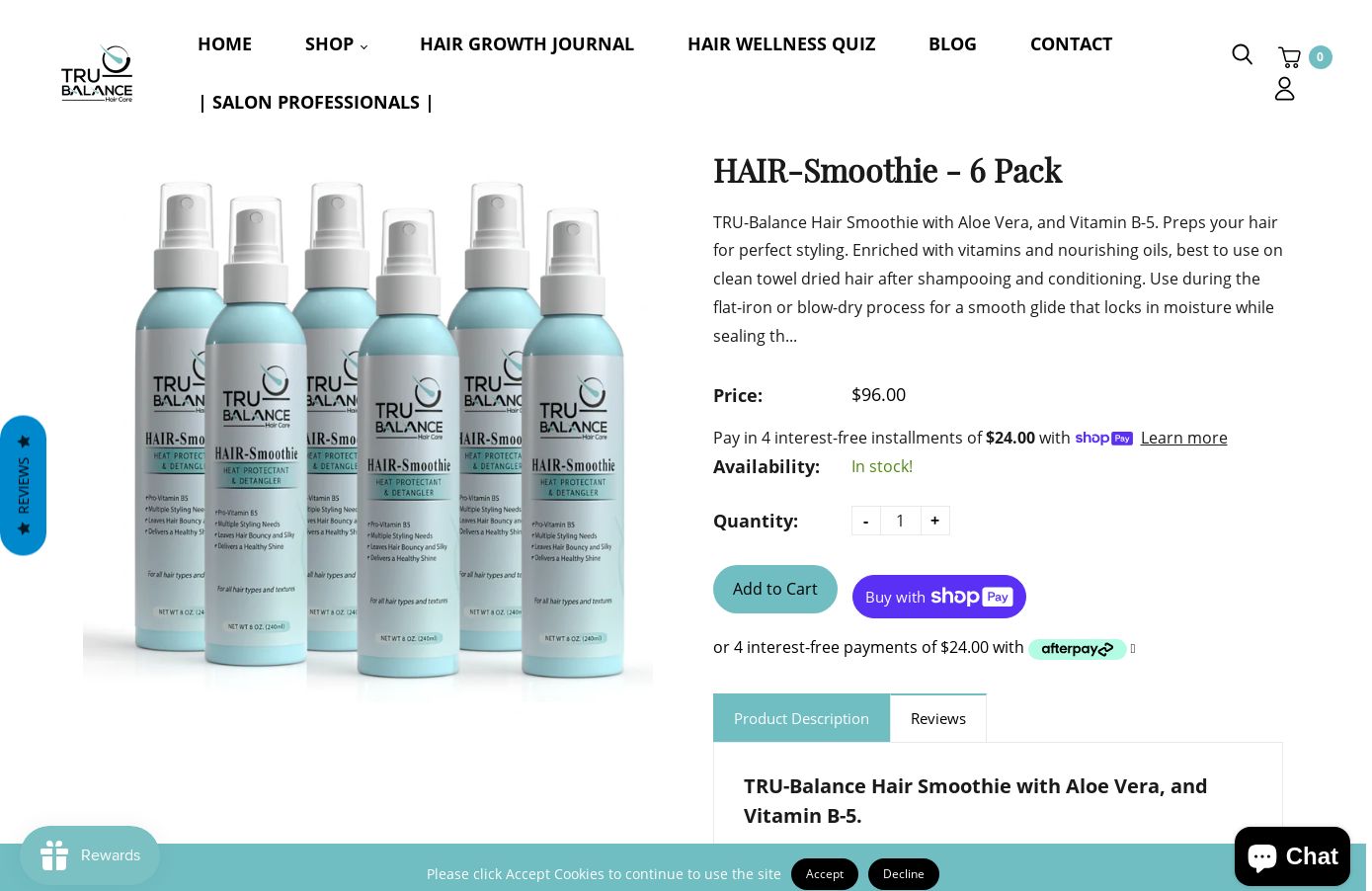Expand the SHOP dropdown menu

[x=336, y=44]
